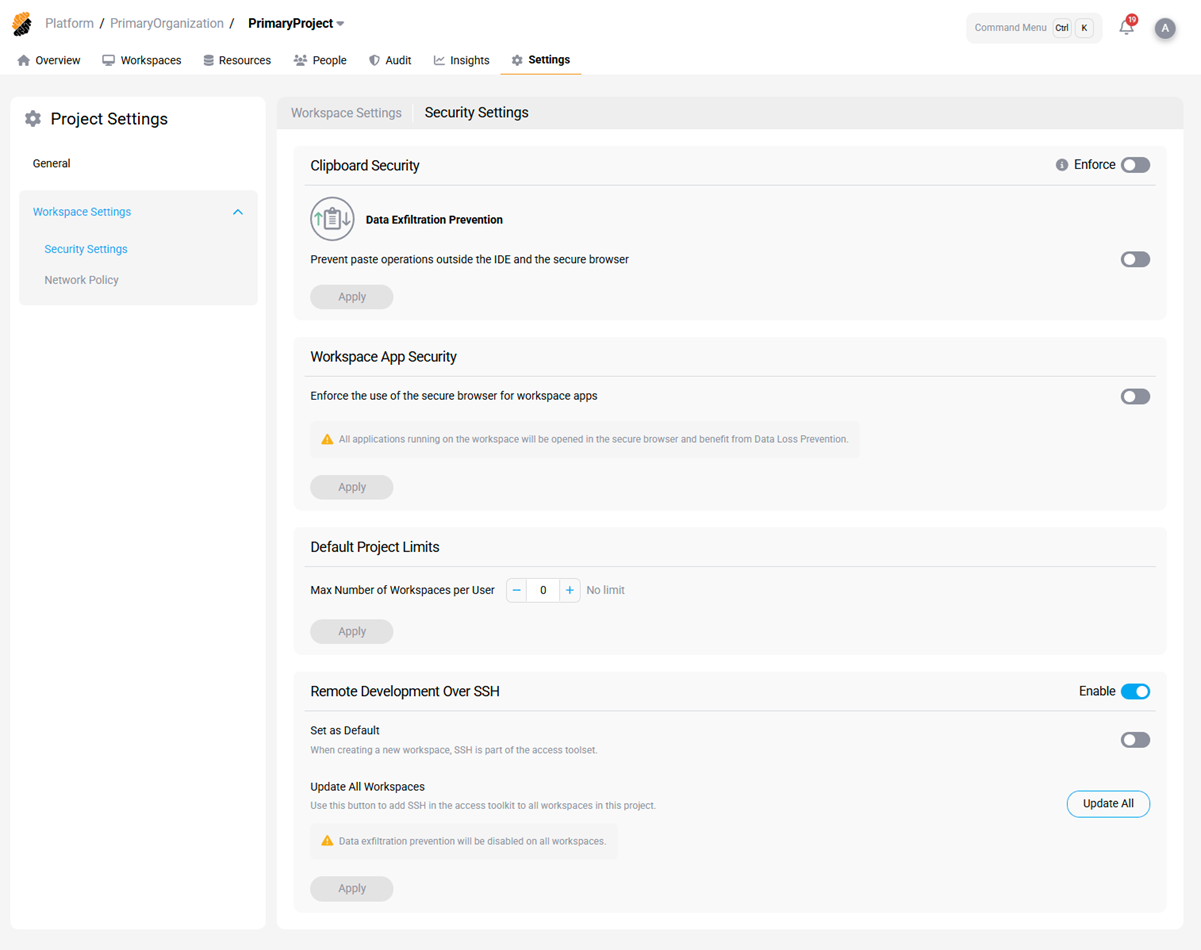Select the Workspaces monitor icon
This screenshot has height=950, width=1201.
pos(106,60)
